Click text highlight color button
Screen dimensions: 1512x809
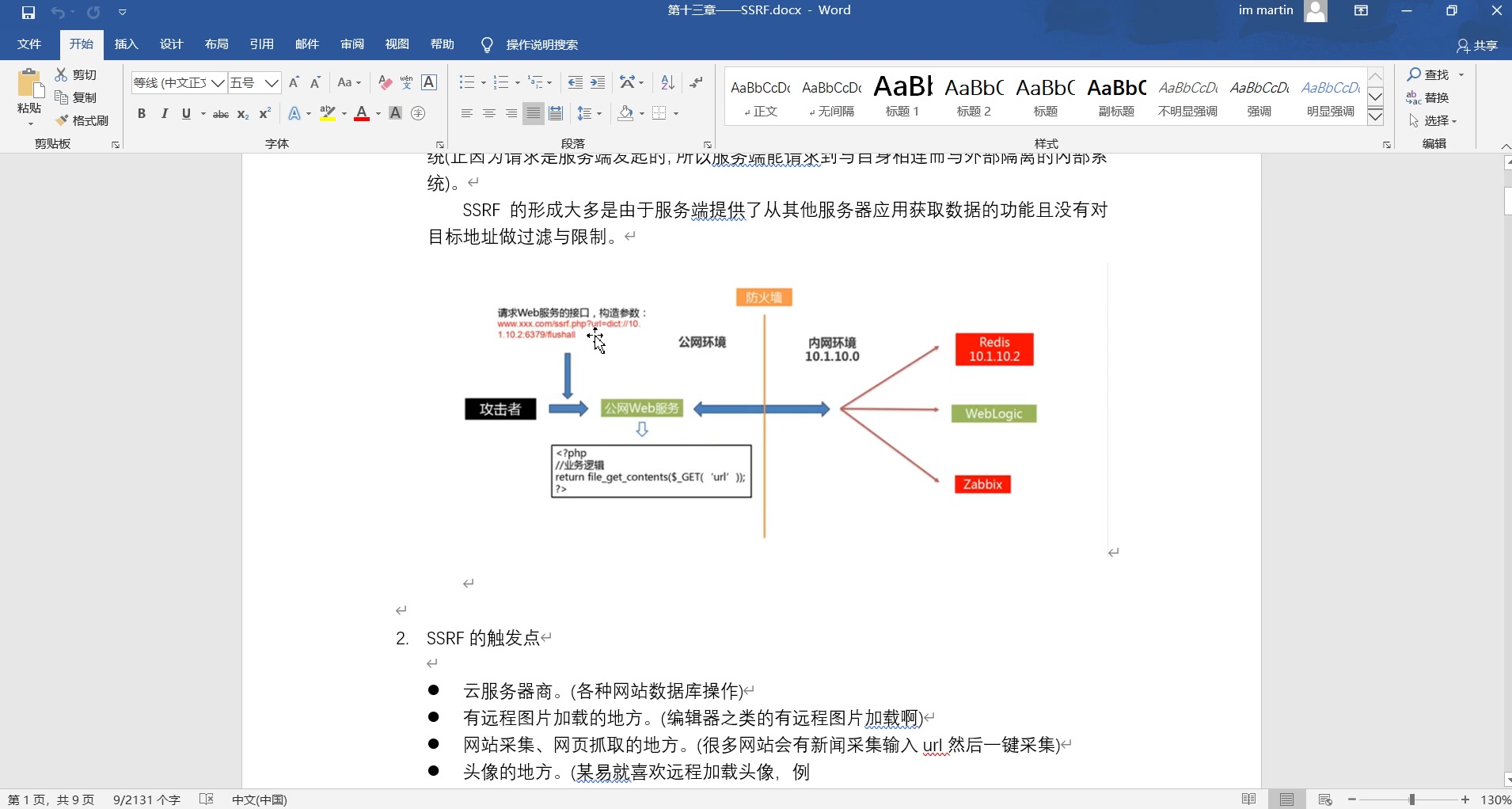pos(328,114)
